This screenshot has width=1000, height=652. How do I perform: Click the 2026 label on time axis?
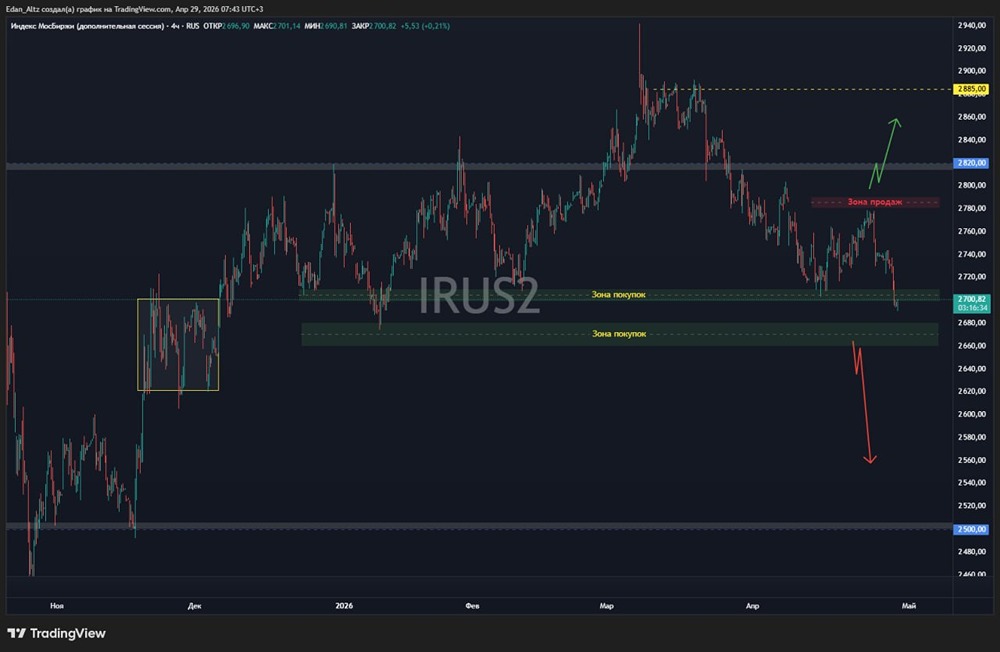tap(344, 606)
